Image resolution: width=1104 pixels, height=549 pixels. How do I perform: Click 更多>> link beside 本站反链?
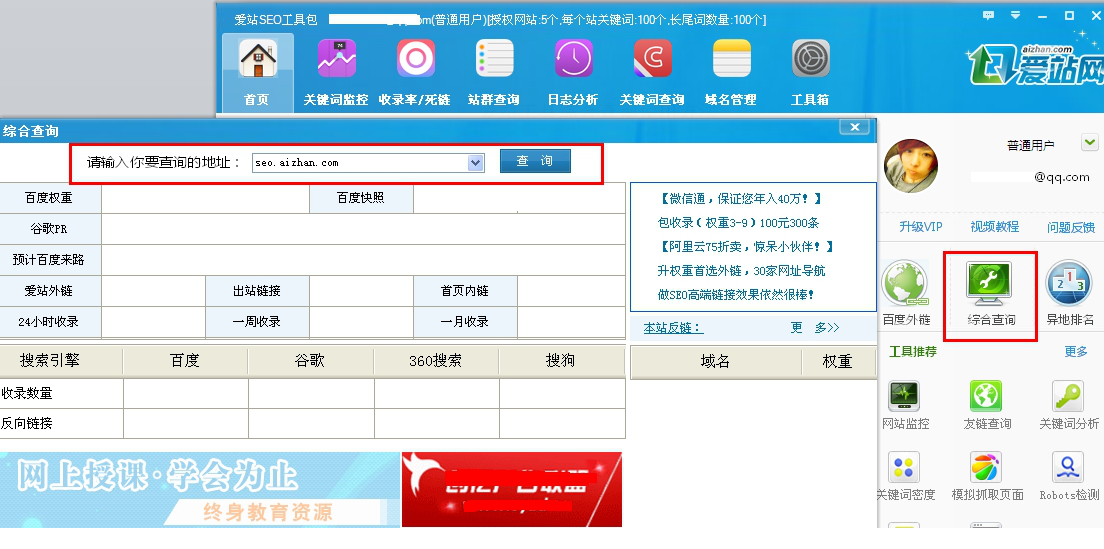coord(815,327)
